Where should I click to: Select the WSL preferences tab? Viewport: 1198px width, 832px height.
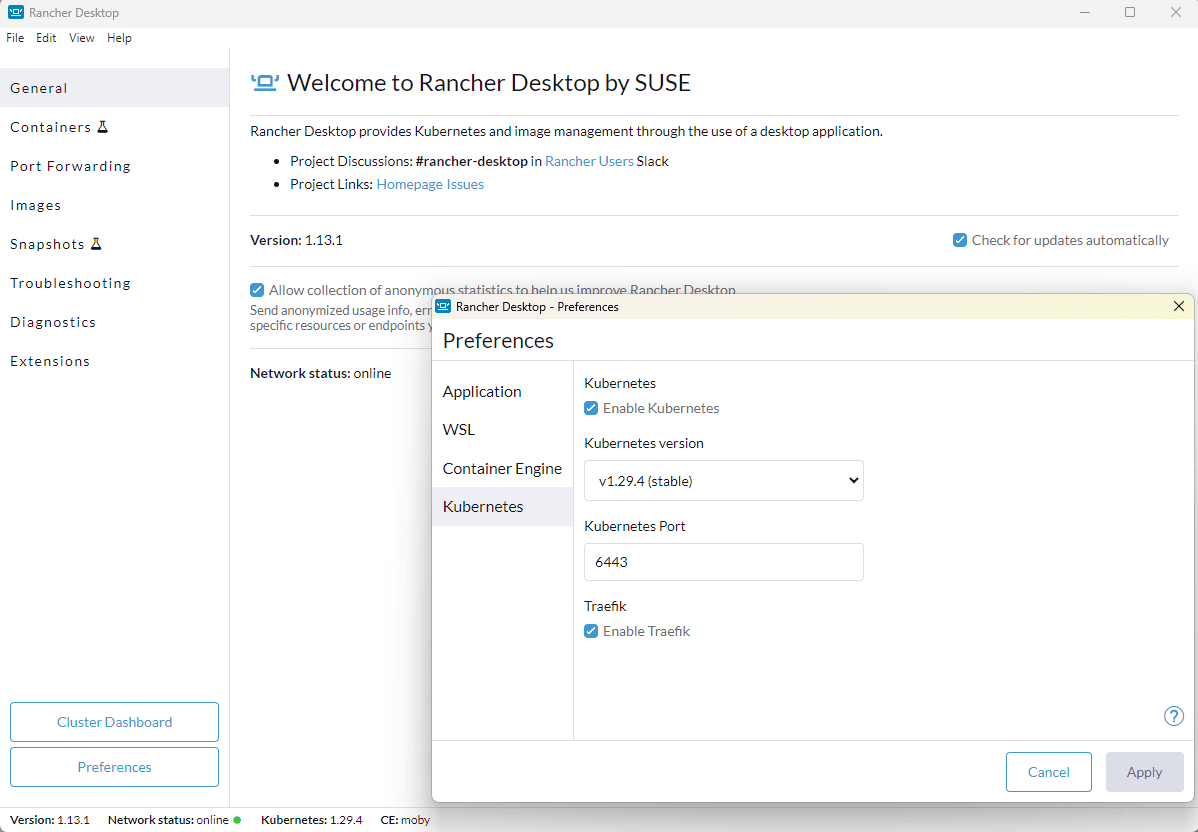pos(502,429)
